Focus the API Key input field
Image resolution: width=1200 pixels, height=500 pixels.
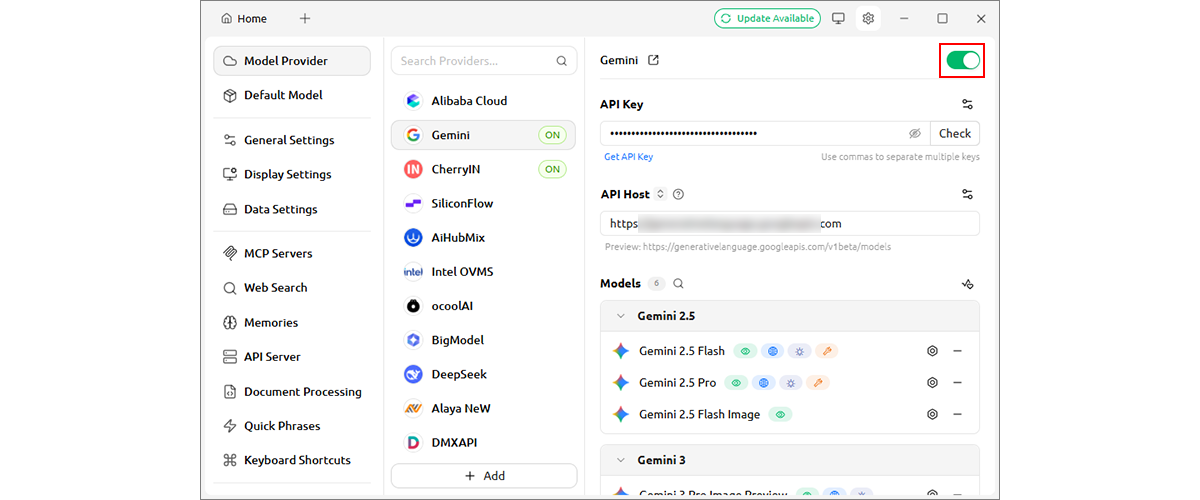coord(765,133)
